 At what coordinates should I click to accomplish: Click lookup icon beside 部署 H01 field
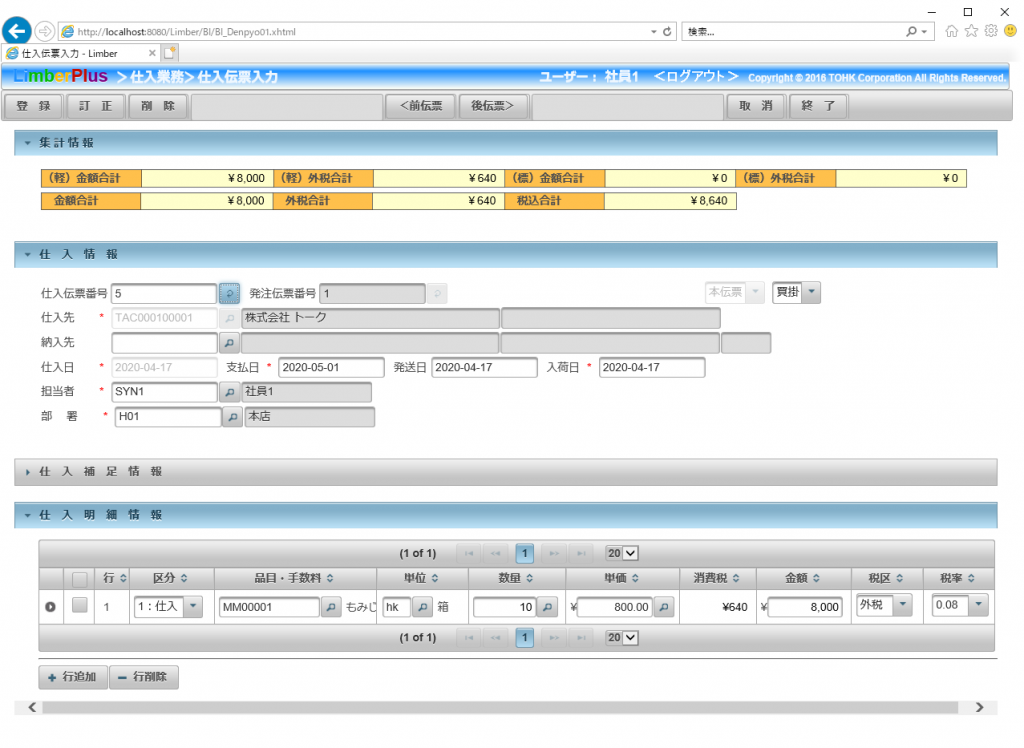click(230, 416)
